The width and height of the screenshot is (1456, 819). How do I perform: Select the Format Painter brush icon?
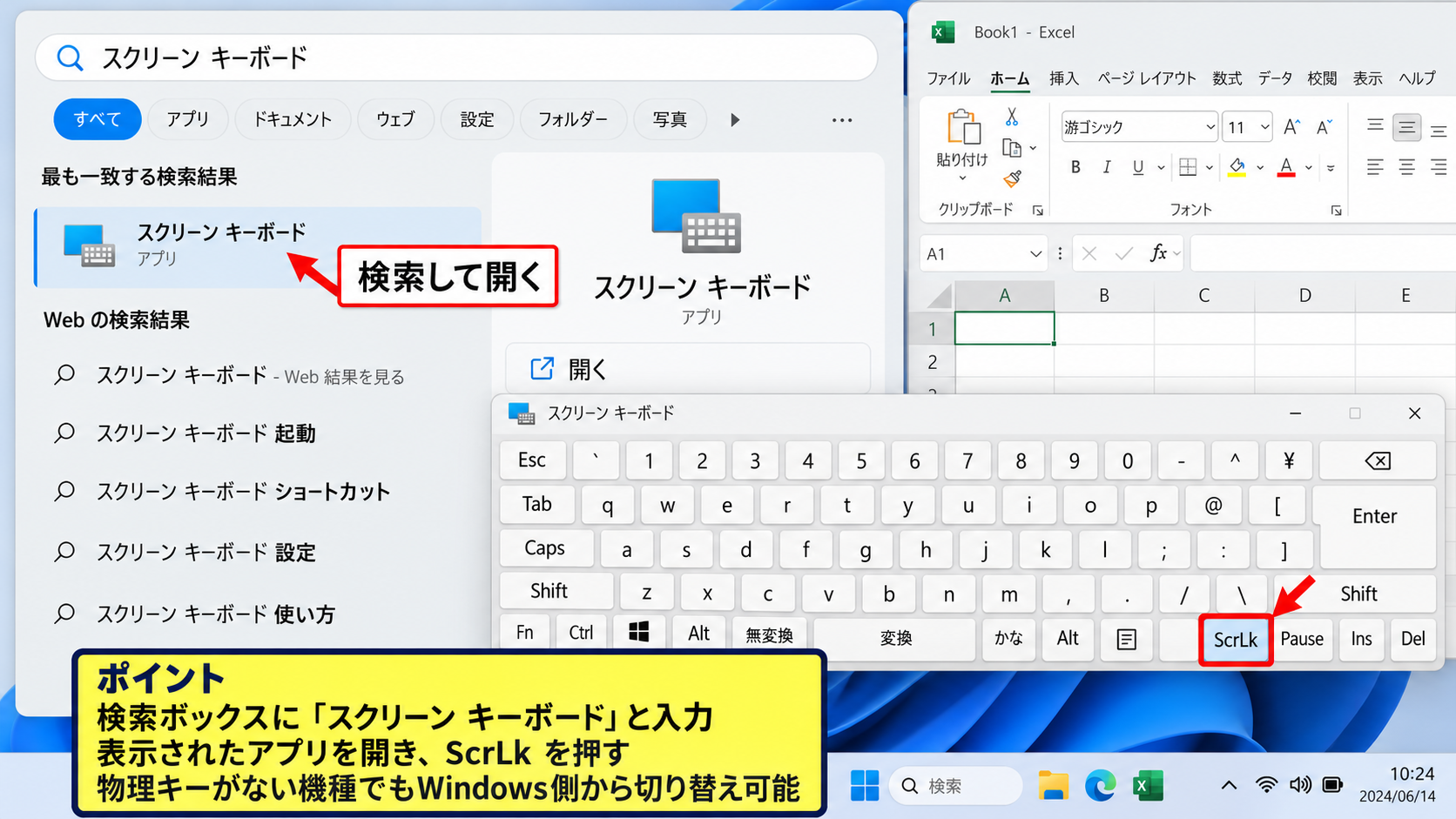(1012, 179)
